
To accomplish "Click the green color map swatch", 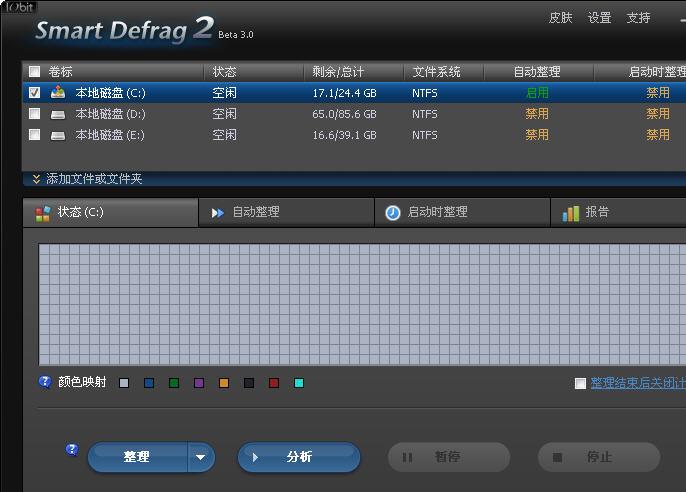I will pyautogui.click(x=174, y=383).
